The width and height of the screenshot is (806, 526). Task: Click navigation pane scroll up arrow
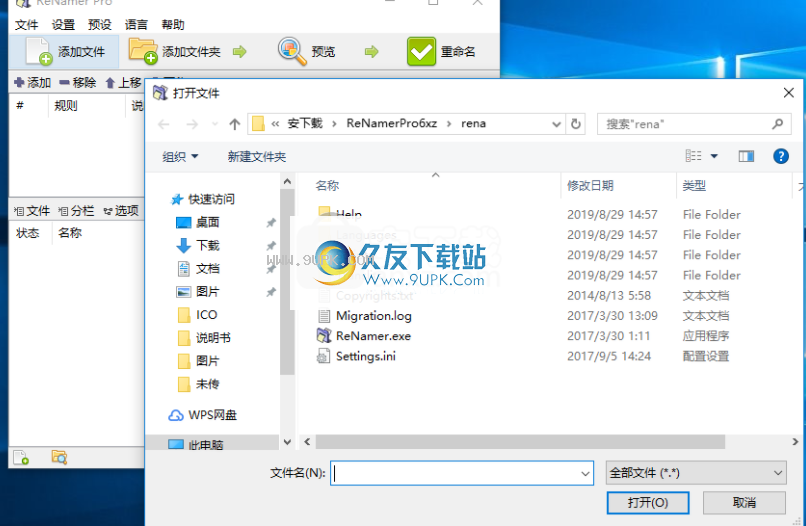coord(287,181)
